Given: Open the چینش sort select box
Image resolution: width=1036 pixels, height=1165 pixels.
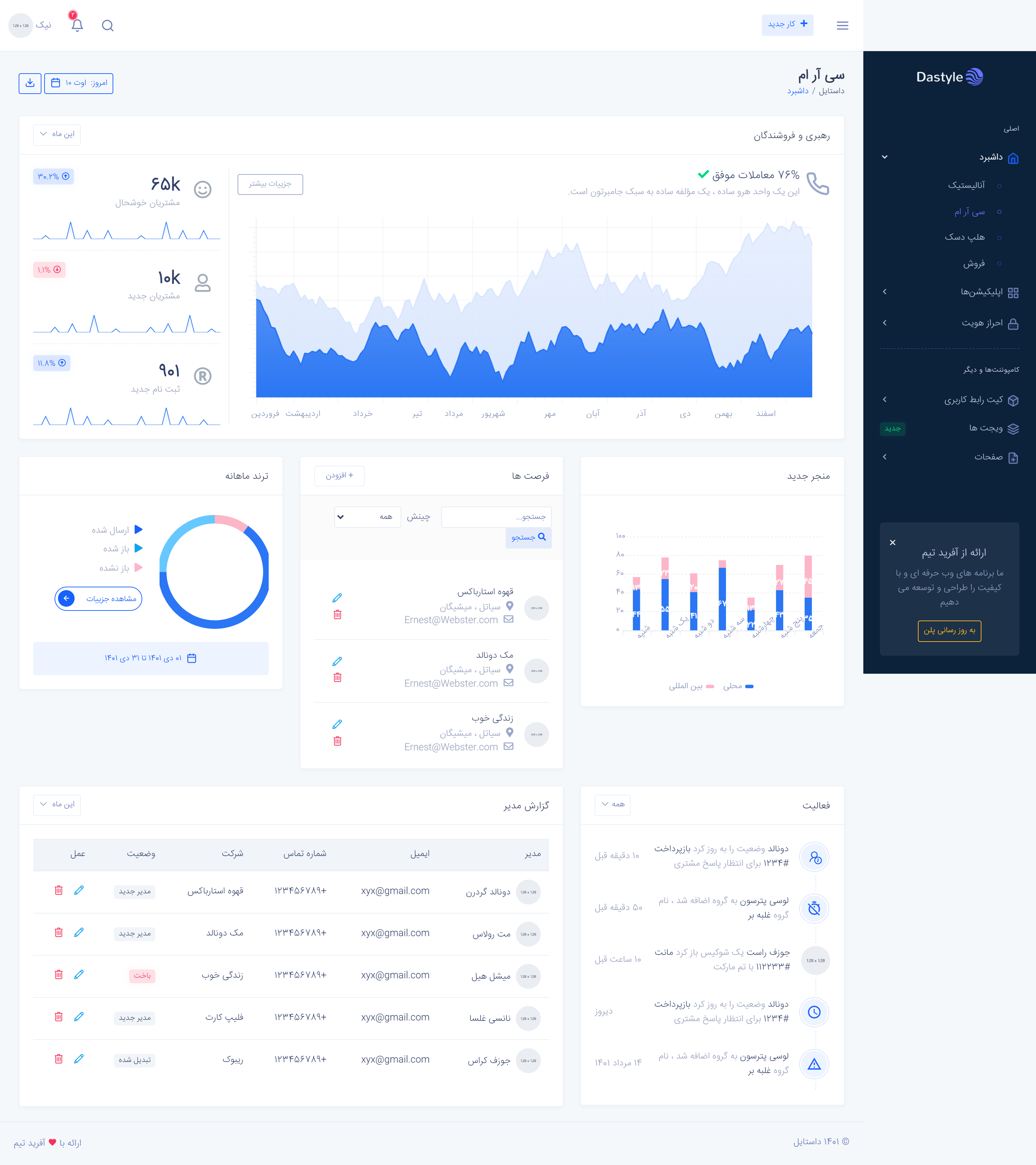Looking at the screenshot, I should [367, 517].
